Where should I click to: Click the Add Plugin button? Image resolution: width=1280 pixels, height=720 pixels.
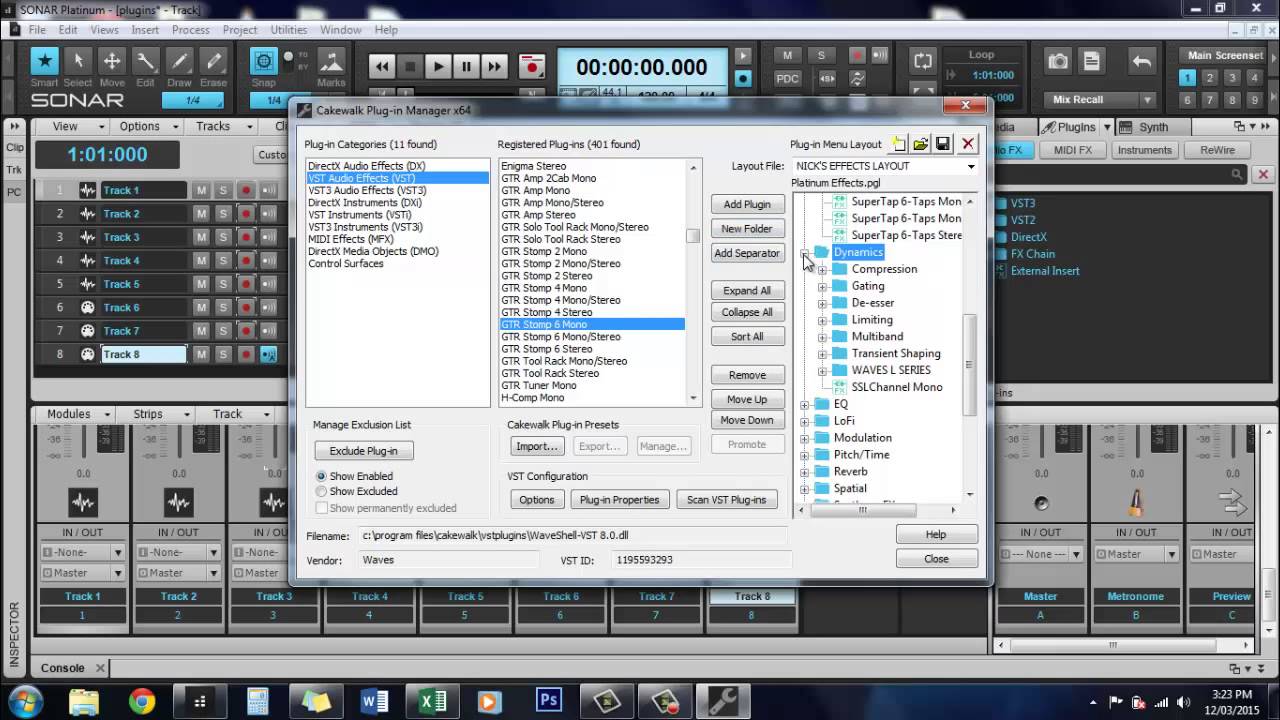(747, 204)
